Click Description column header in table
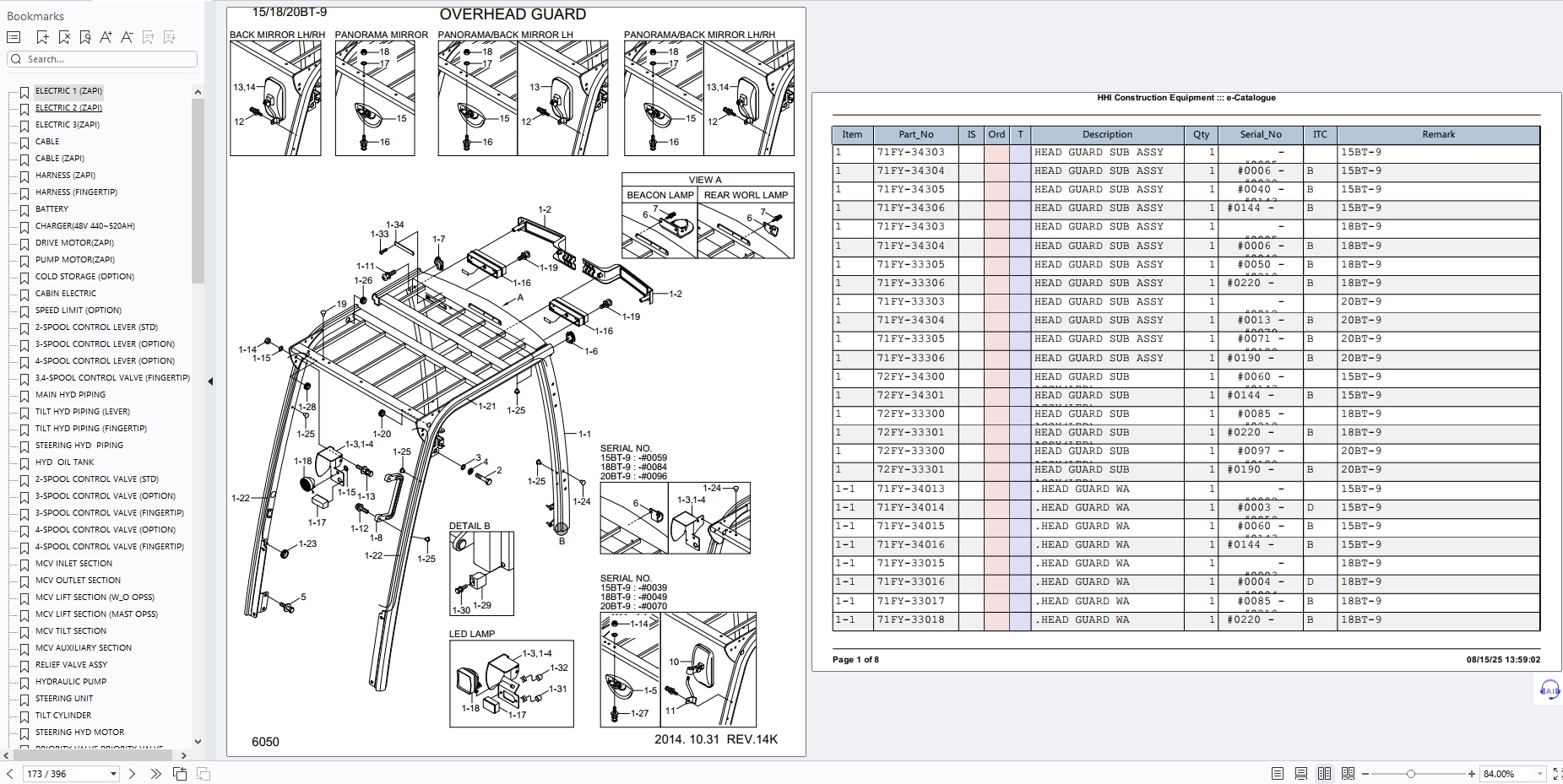1563x784 pixels. coord(1107,135)
